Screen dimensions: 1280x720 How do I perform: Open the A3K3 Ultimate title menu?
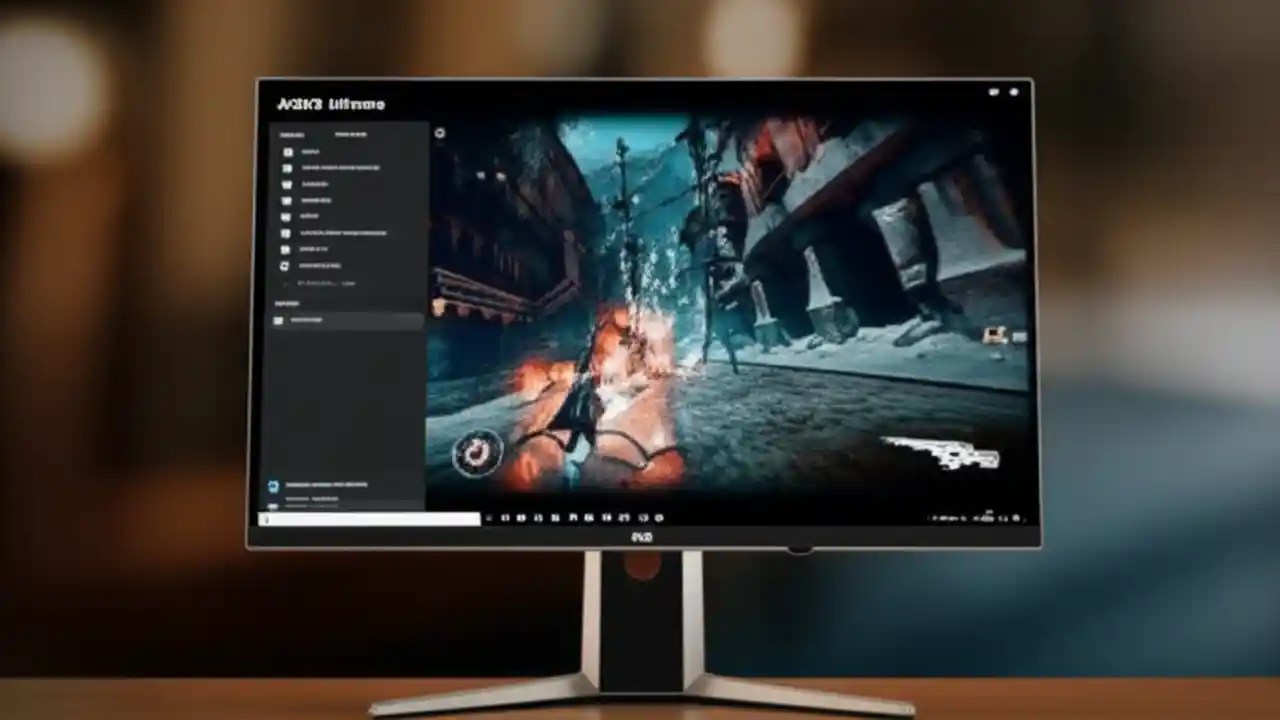[x=330, y=103]
